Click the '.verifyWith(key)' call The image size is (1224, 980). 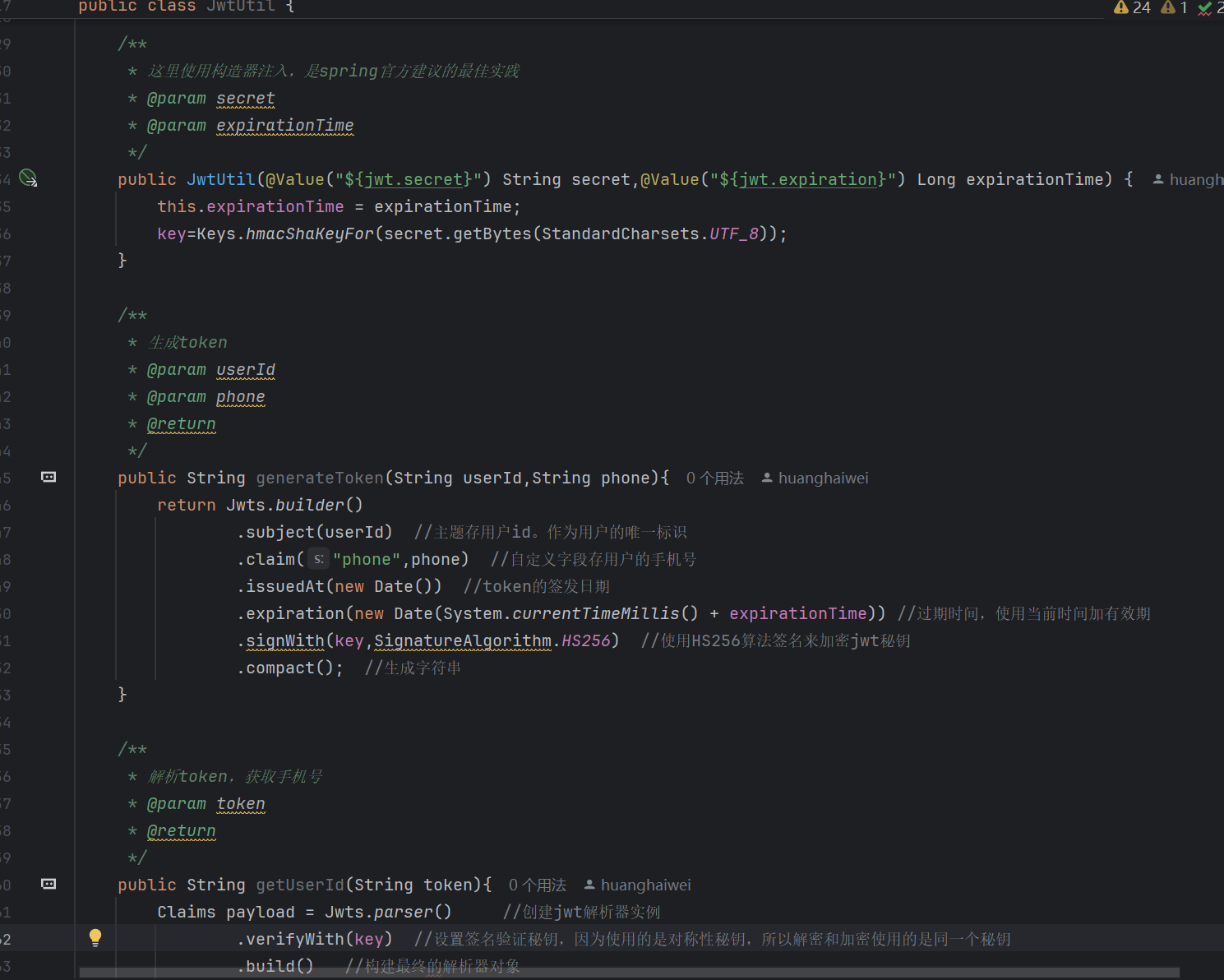coord(315,939)
